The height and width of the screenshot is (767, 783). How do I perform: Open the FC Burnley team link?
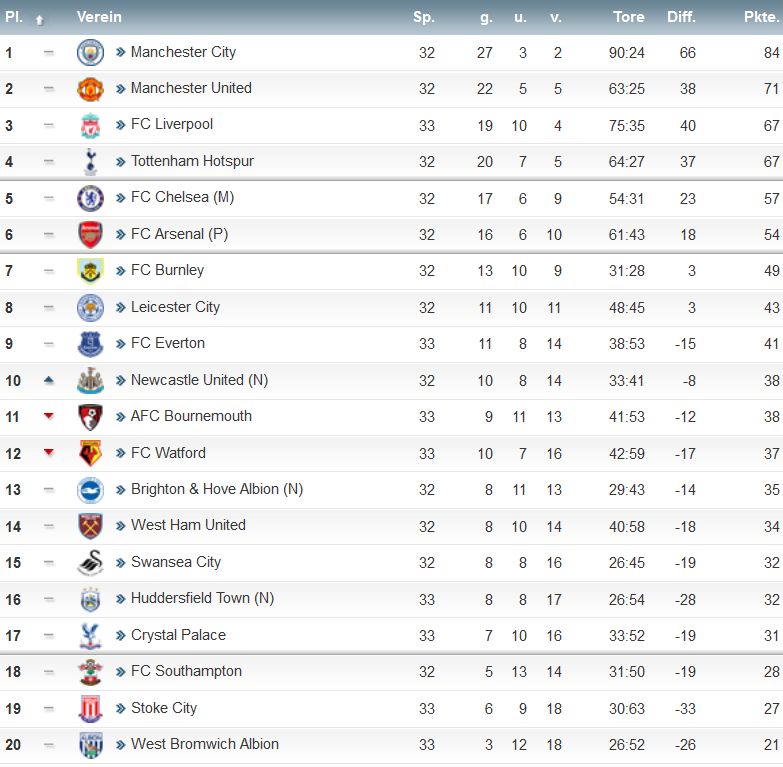(x=167, y=270)
